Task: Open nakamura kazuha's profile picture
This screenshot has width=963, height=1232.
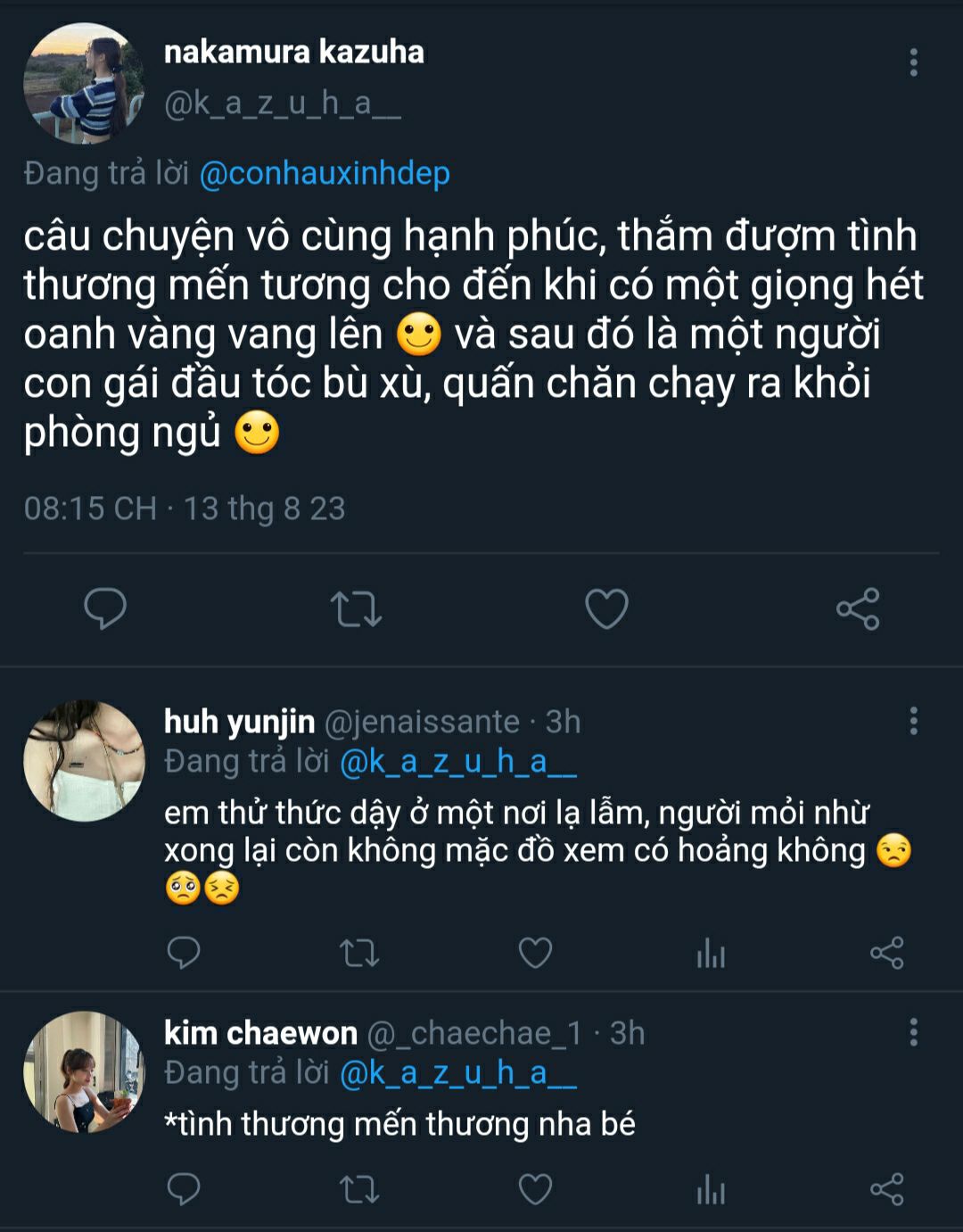Action: coord(84,83)
